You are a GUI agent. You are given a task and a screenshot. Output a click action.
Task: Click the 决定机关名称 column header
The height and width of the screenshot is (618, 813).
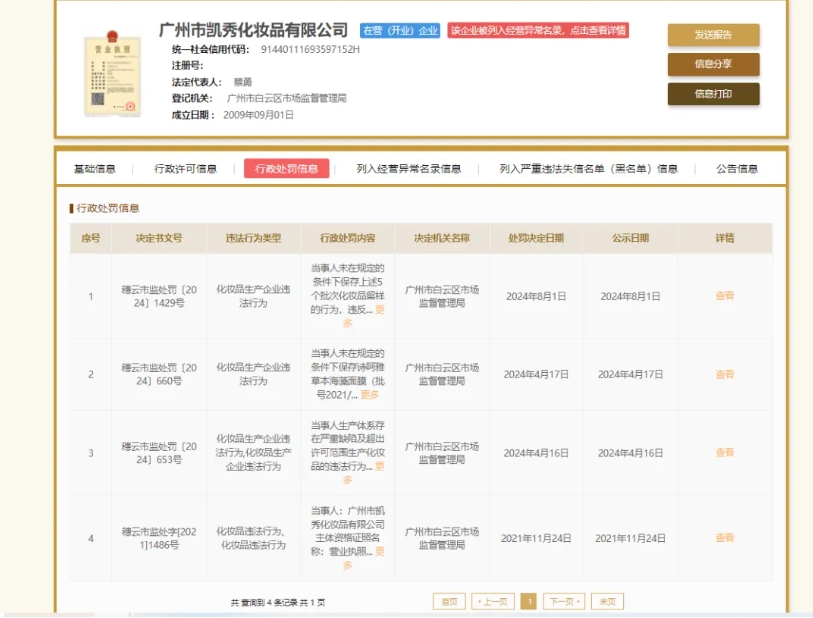[442, 238]
